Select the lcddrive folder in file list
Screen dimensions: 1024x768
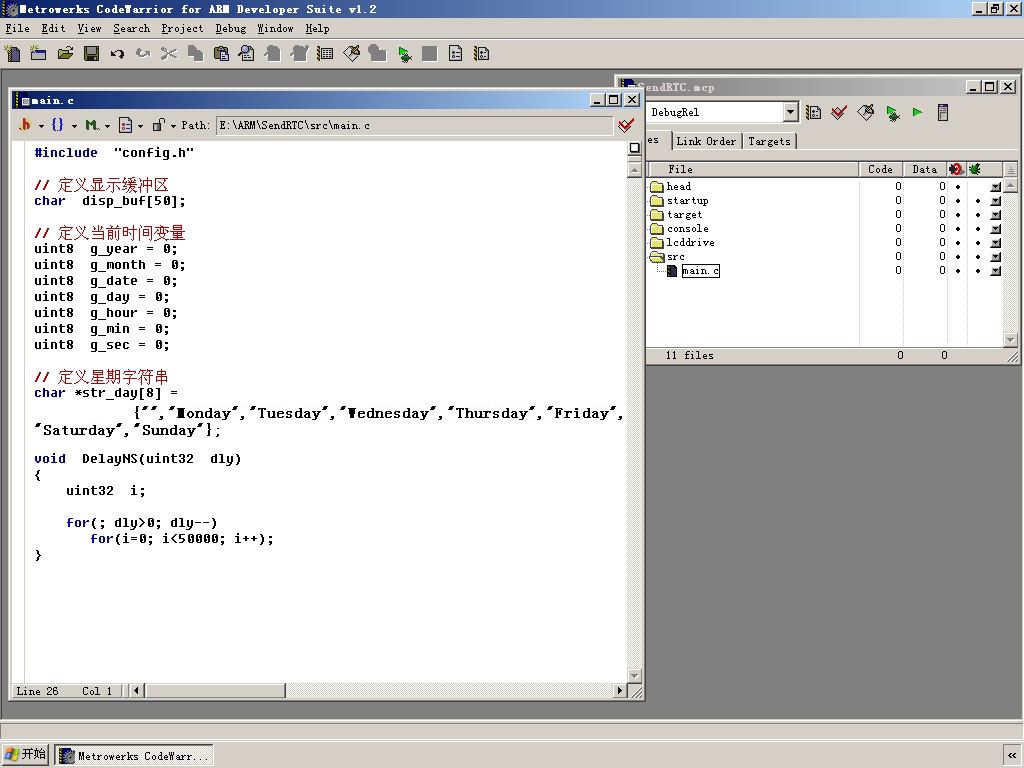click(690, 242)
